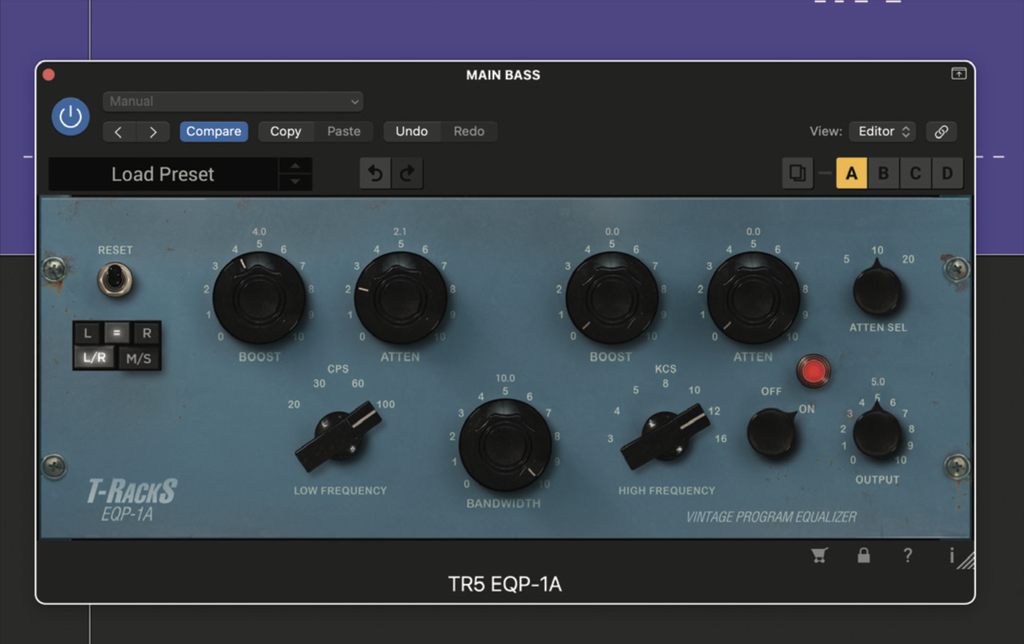Click the lock authorization icon
1024x644 pixels.
coord(864,555)
